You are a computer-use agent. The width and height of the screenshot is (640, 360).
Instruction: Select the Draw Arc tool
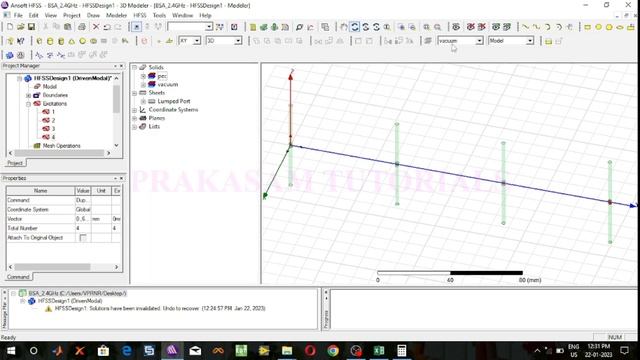(x=547, y=27)
